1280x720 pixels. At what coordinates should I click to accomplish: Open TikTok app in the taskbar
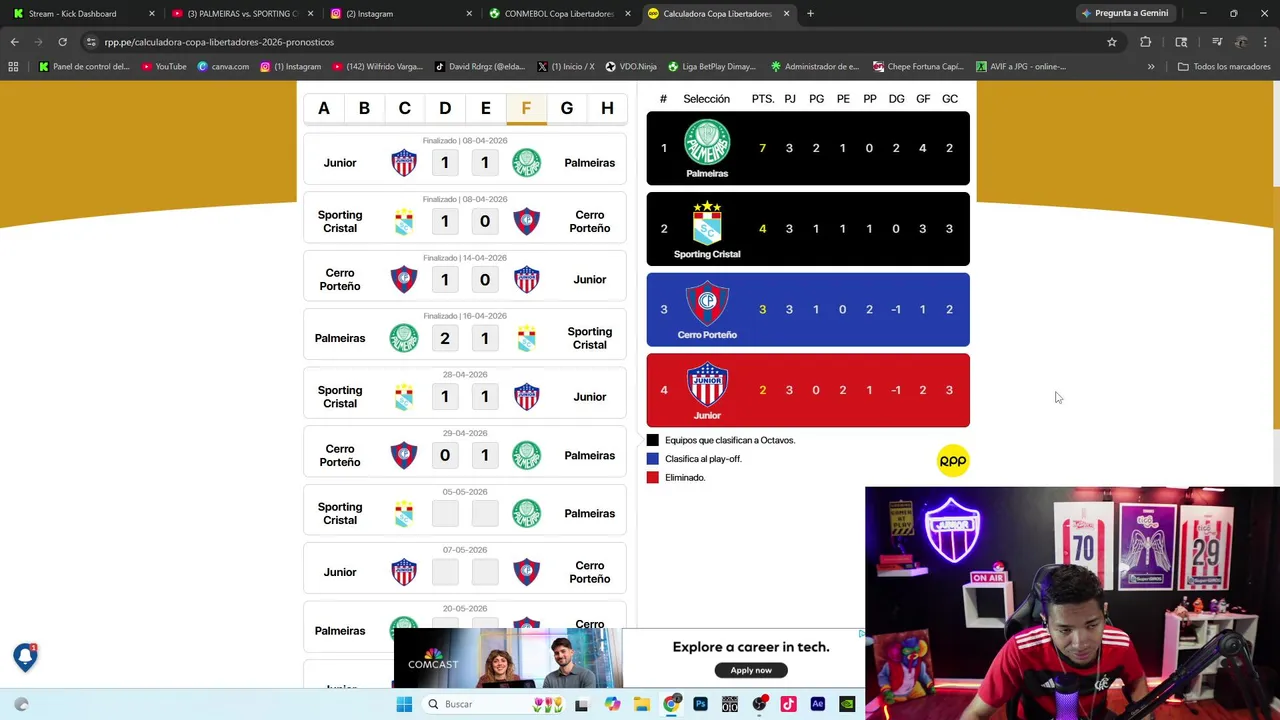[x=788, y=704]
